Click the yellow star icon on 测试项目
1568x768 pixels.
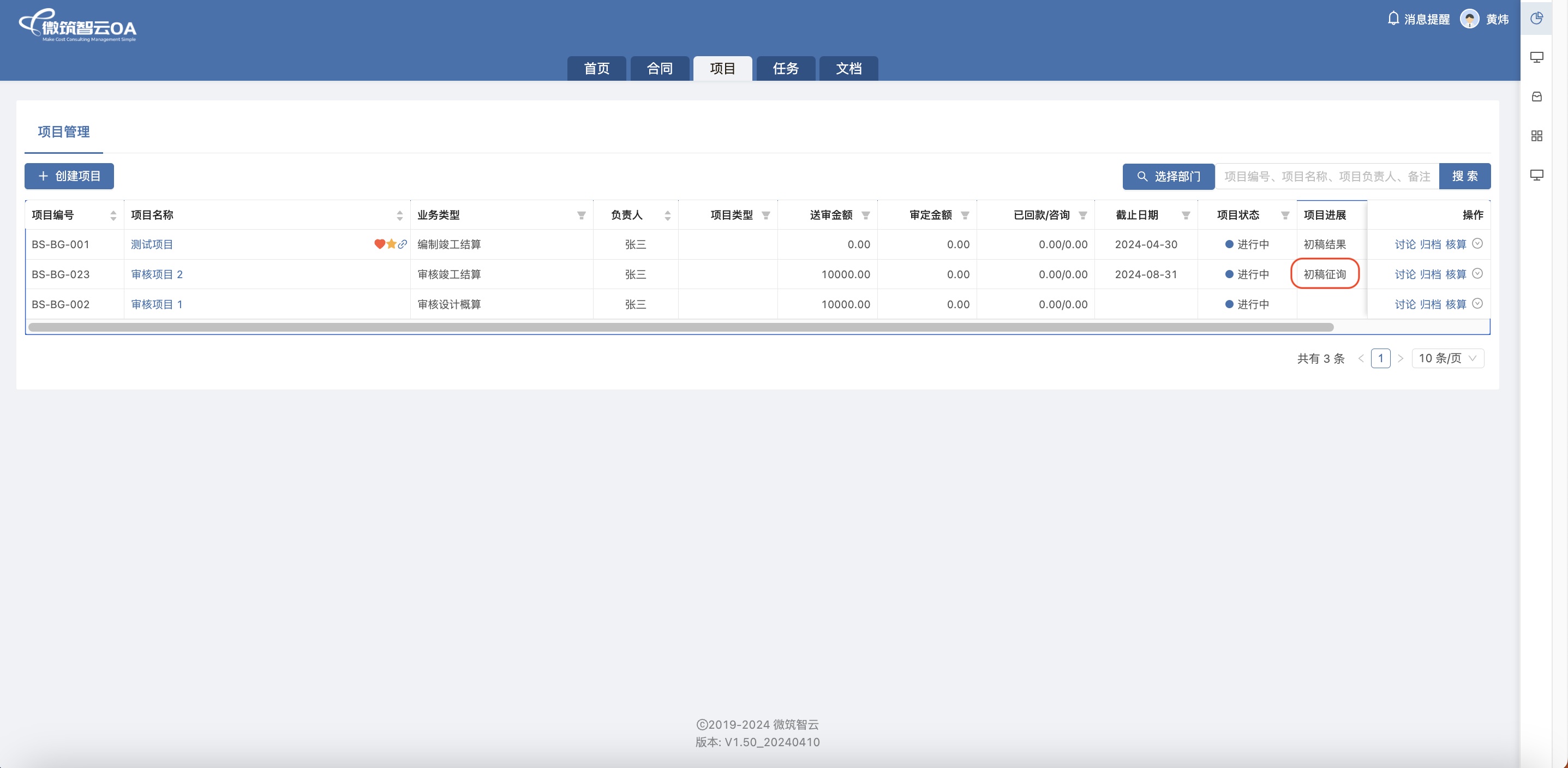point(391,244)
